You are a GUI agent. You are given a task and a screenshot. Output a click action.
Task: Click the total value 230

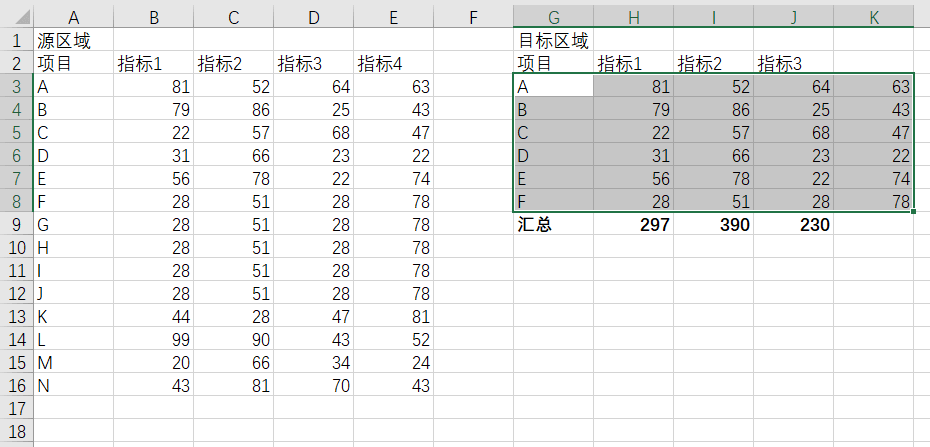pyautogui.click(x=794, y=225)
